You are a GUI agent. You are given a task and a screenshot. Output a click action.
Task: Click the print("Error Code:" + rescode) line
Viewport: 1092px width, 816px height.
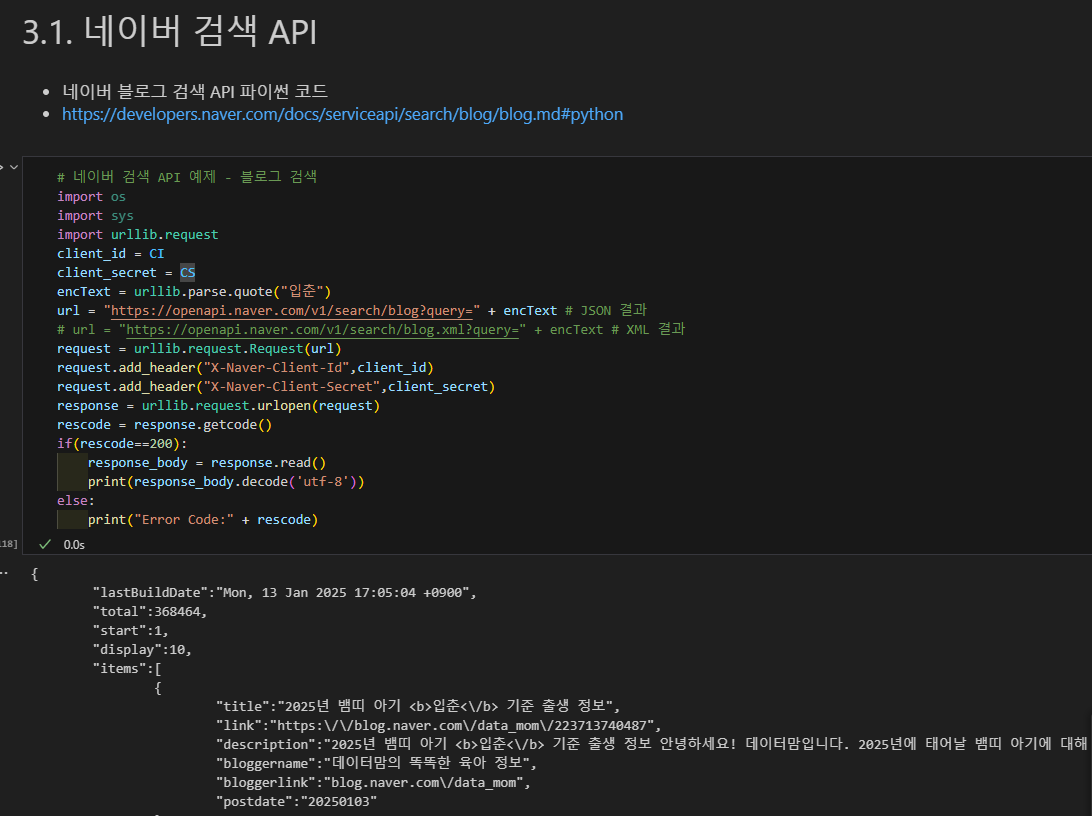click(x=203, y=519)
